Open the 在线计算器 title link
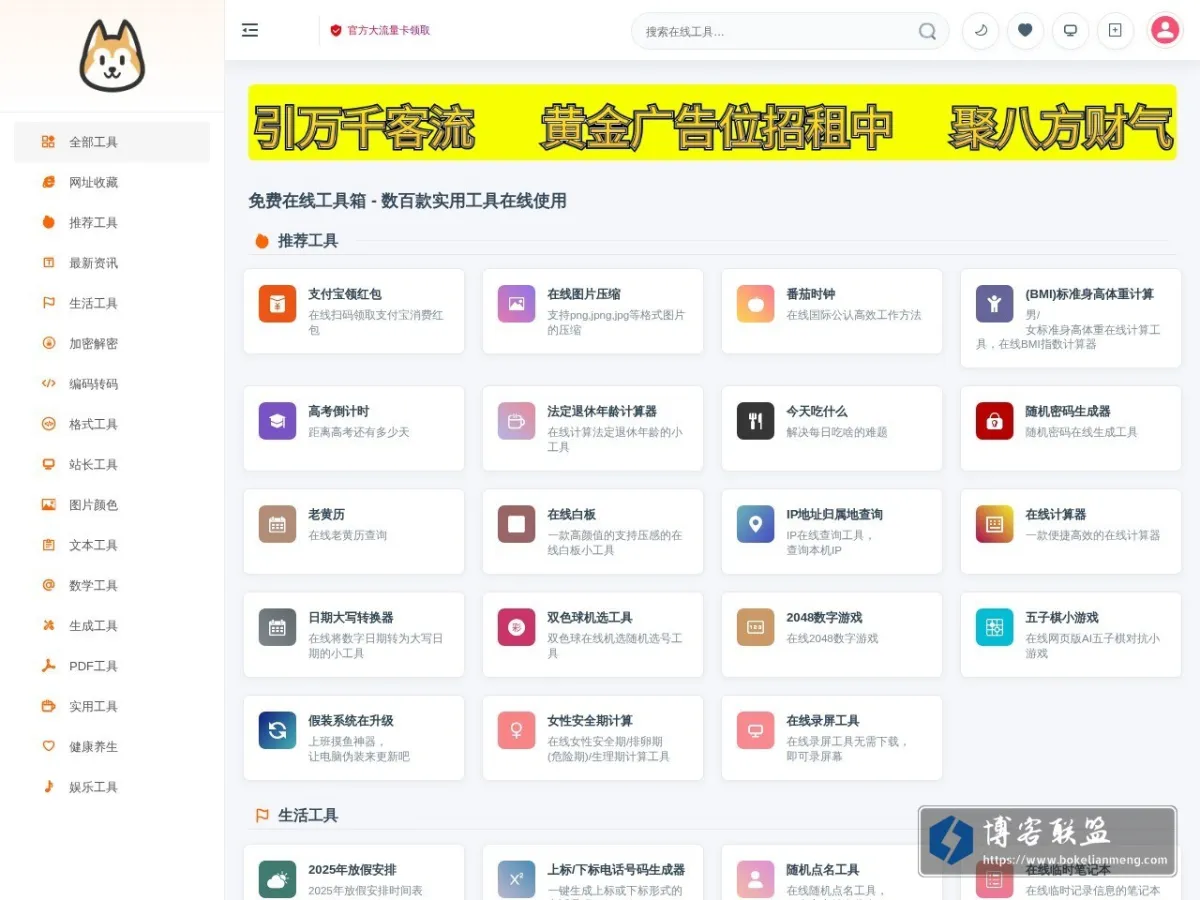 1056,514
